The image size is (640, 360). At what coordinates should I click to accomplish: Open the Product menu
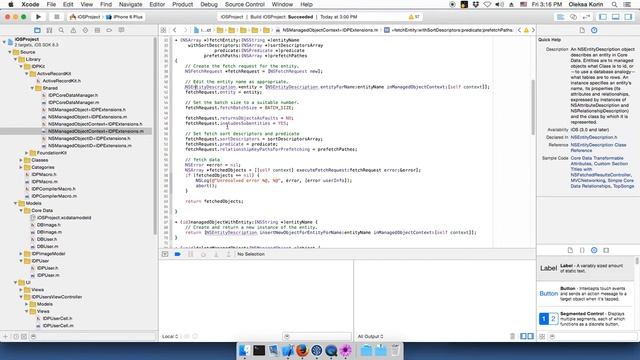point(182,4)
